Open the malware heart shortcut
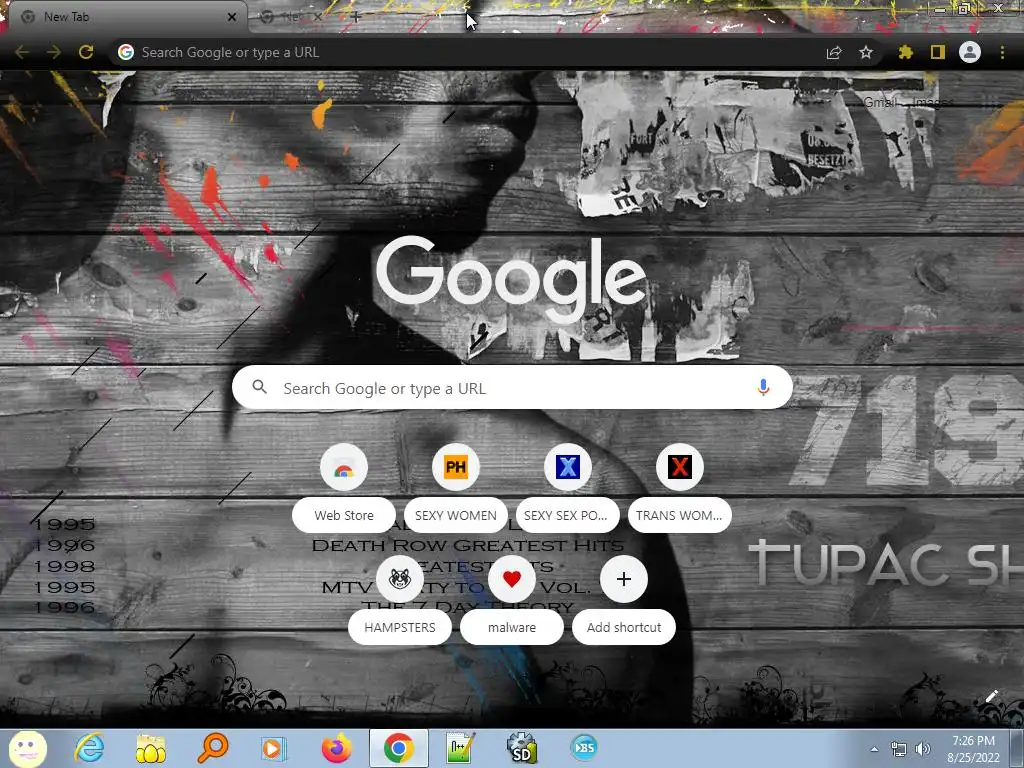 point(512,600)
